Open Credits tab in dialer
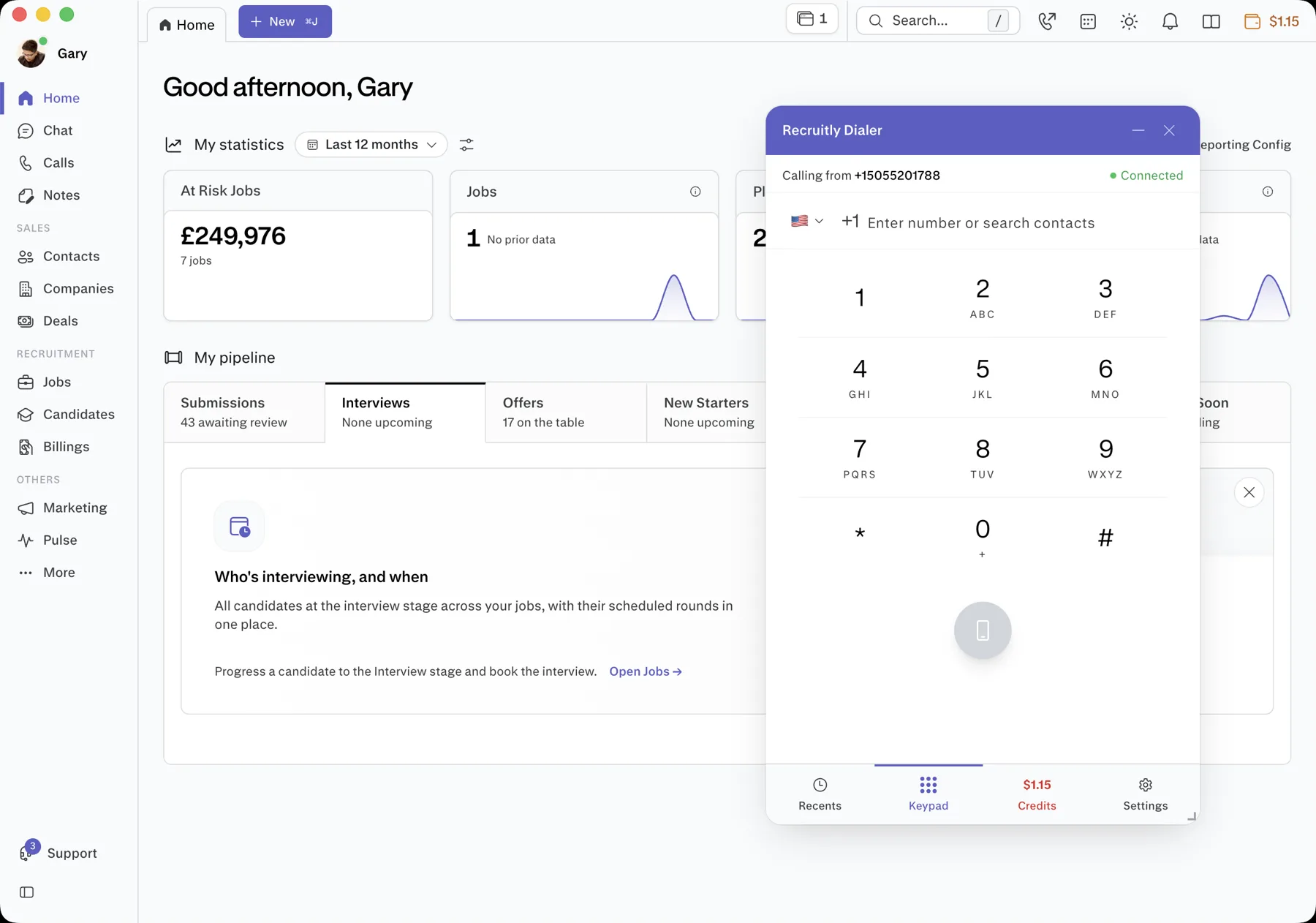1316x923 pixels. pos(1037,794)
